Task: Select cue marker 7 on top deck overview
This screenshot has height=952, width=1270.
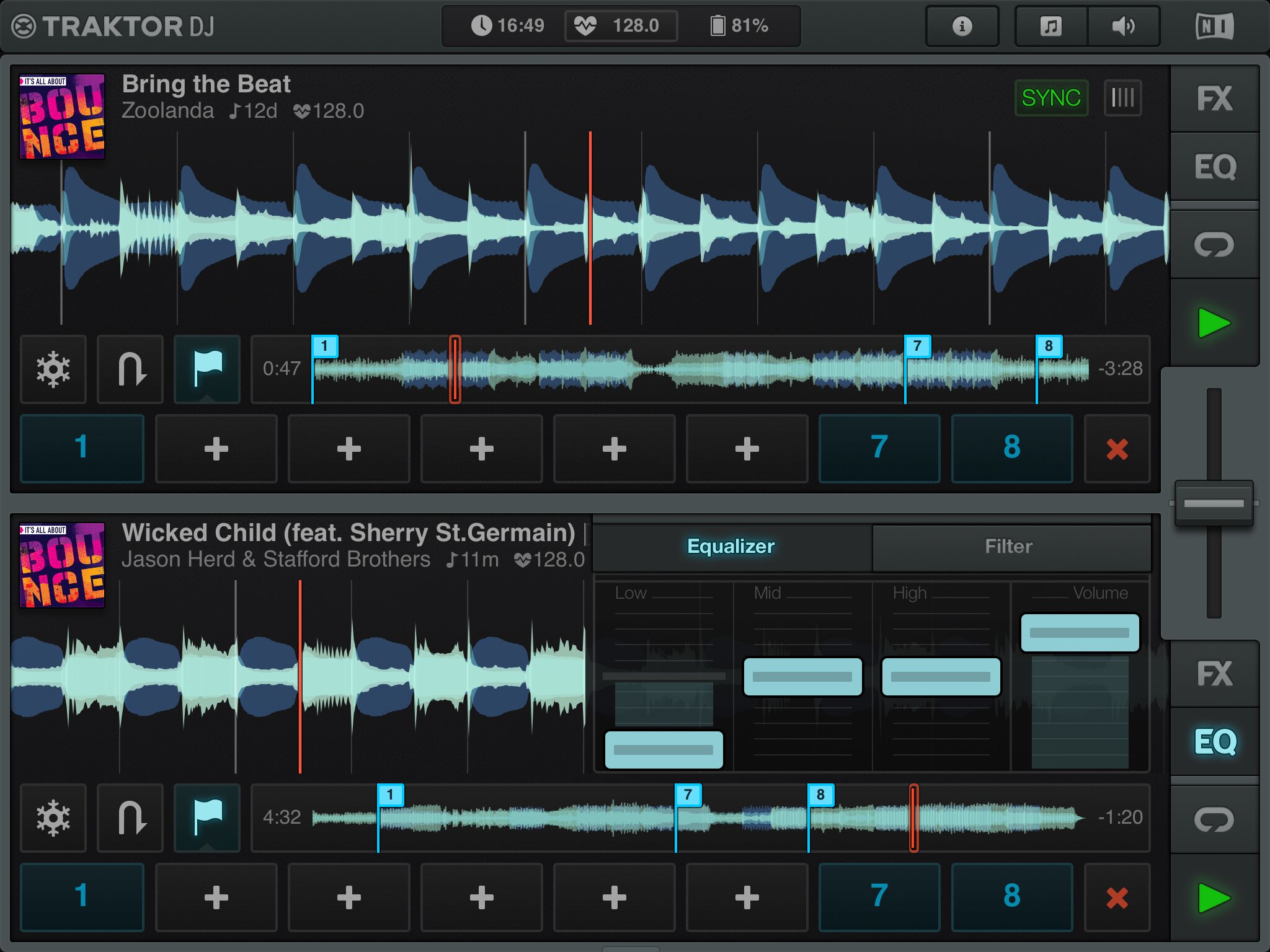Action: click(x=917, y=346)
